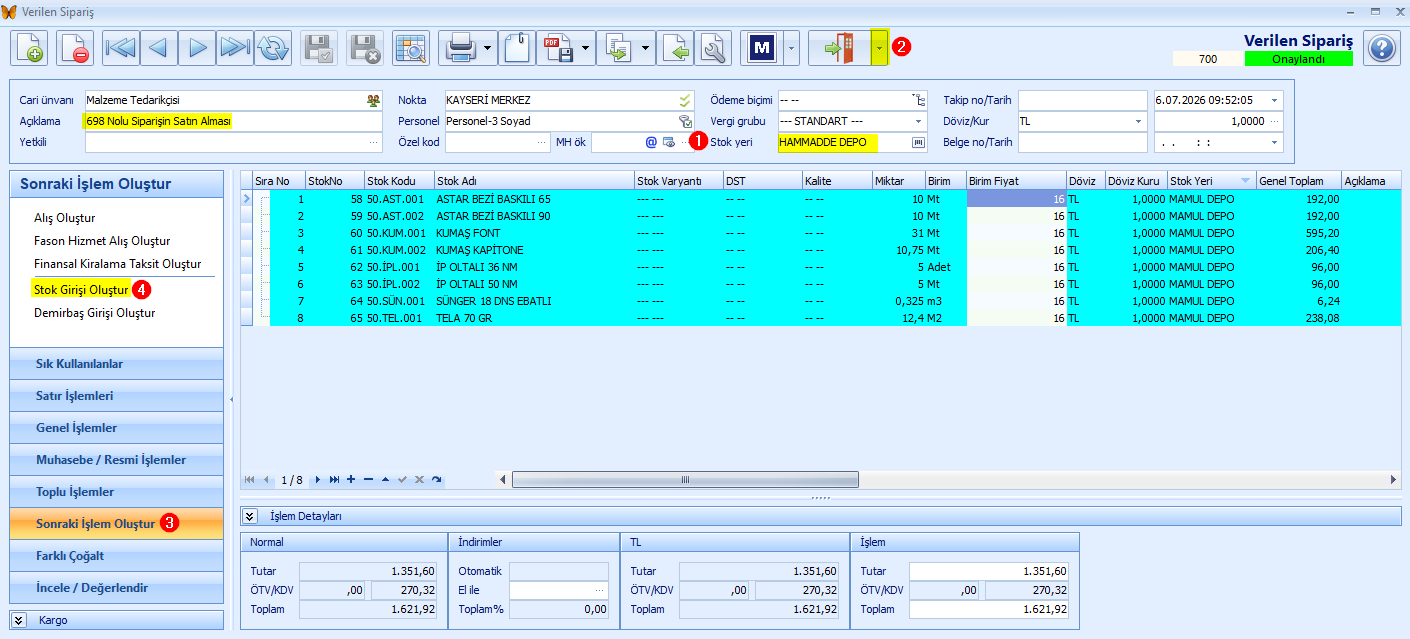This screenshot has width=1410, height=639.
Task: Open Satır İşlemleri sidebar section
Action: tap(116, 396)
